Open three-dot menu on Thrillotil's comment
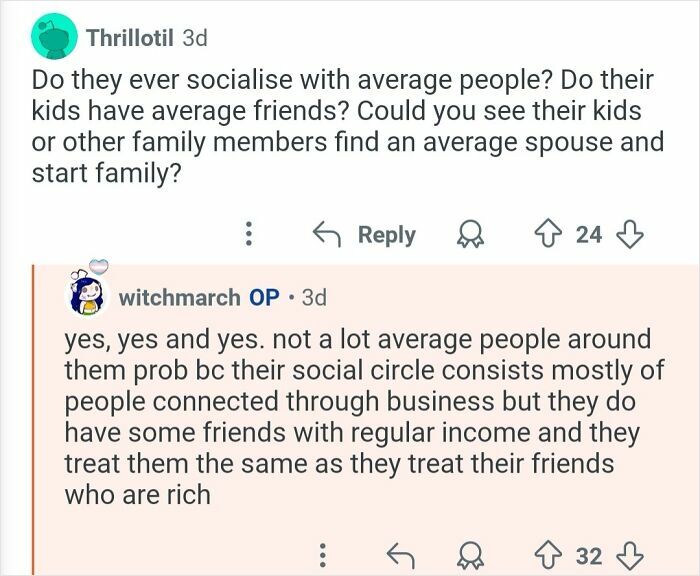 [249, 234]
